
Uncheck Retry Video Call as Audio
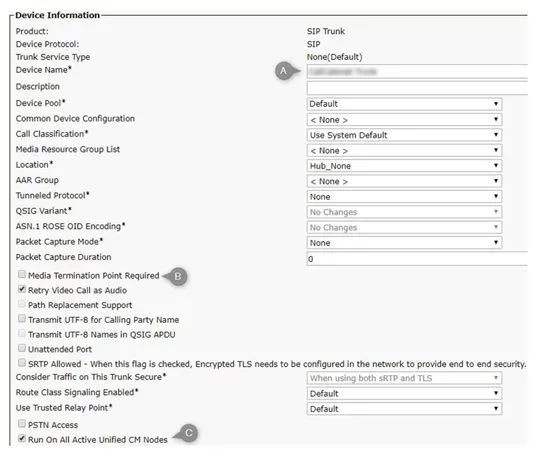(x=22, y=289)
